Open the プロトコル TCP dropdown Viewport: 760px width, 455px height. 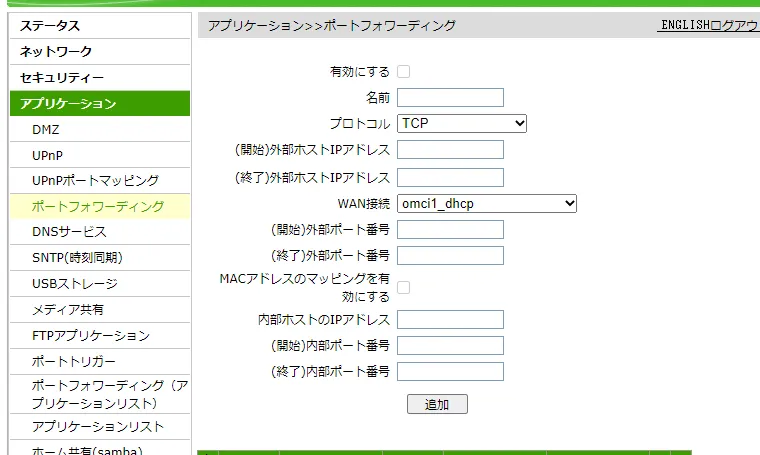[462, 123]
